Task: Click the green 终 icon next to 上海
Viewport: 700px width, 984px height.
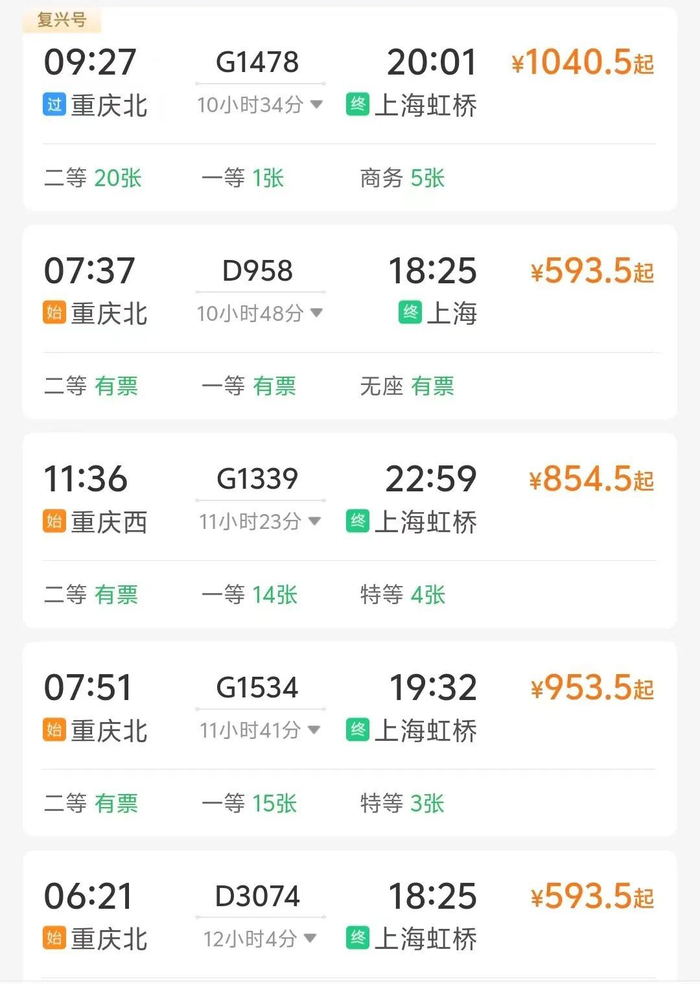Action: (x=410, y=313)
